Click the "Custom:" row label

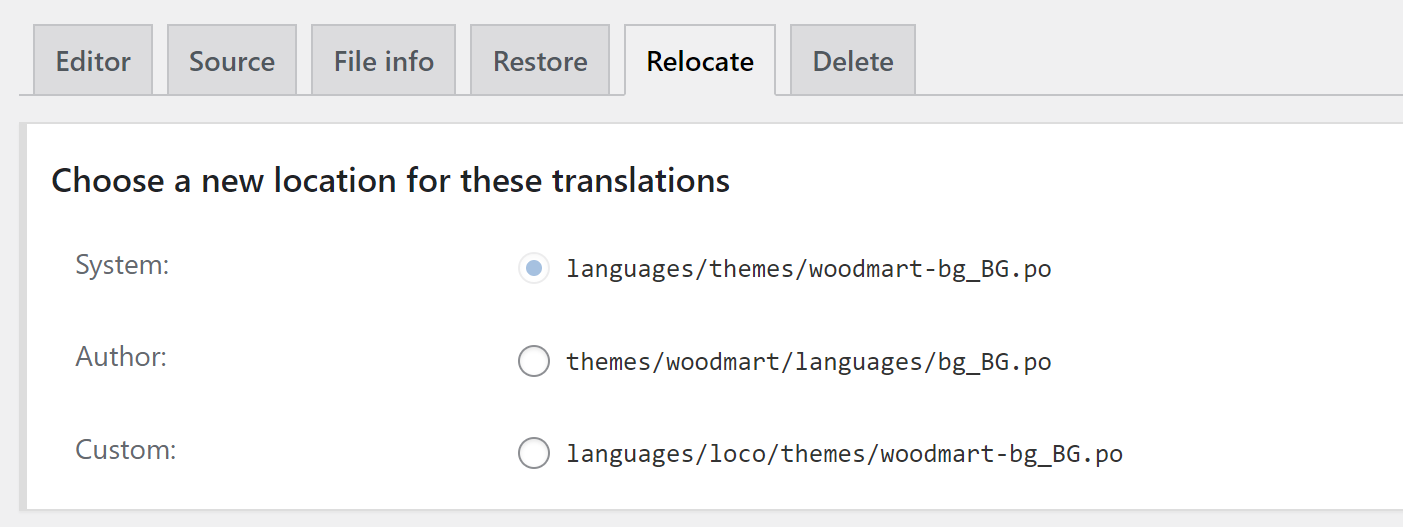[x=126, y=450]
